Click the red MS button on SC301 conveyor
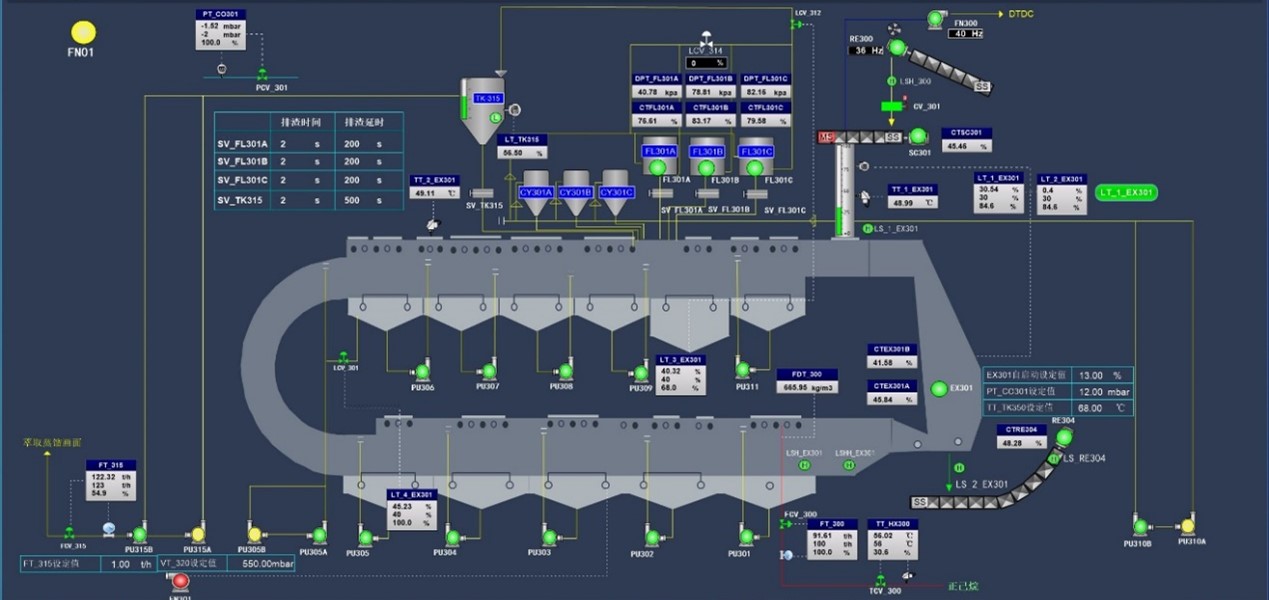1269x600 pixels. [x=826, y=137]
